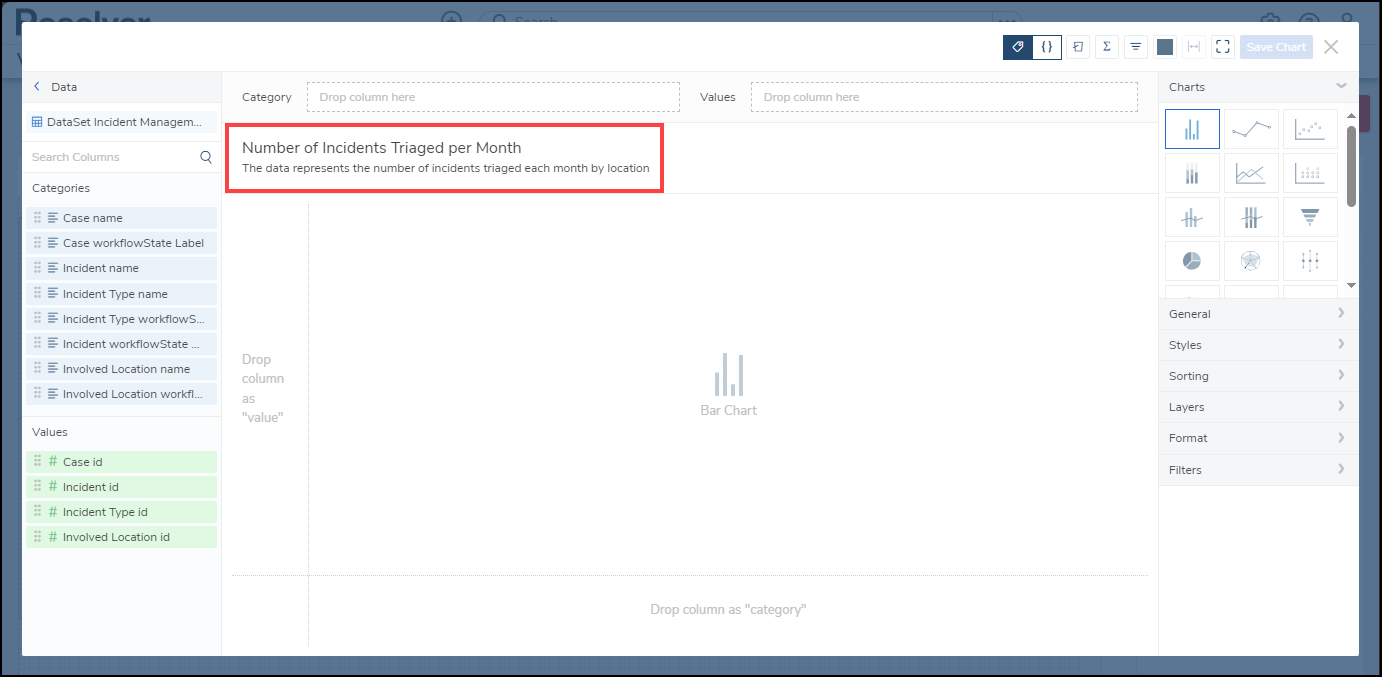1382x677 pixels.
Task: Click drag handle of Incident name
Action: (x=37, y=267)
